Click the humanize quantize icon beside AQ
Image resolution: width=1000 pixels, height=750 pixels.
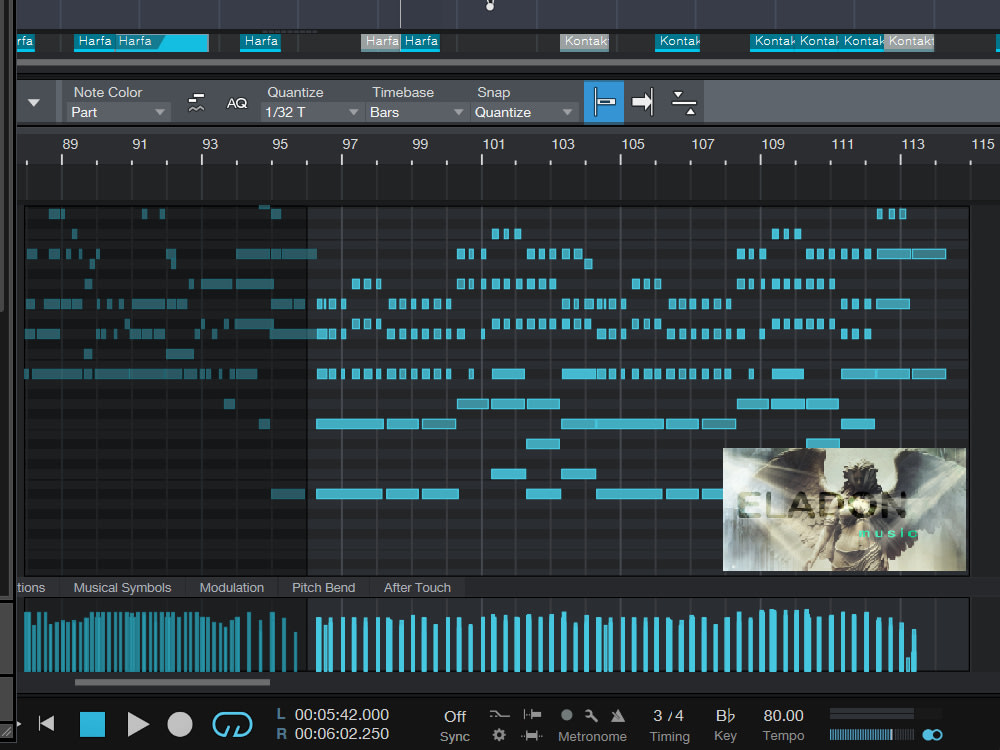tap(196, 103)
